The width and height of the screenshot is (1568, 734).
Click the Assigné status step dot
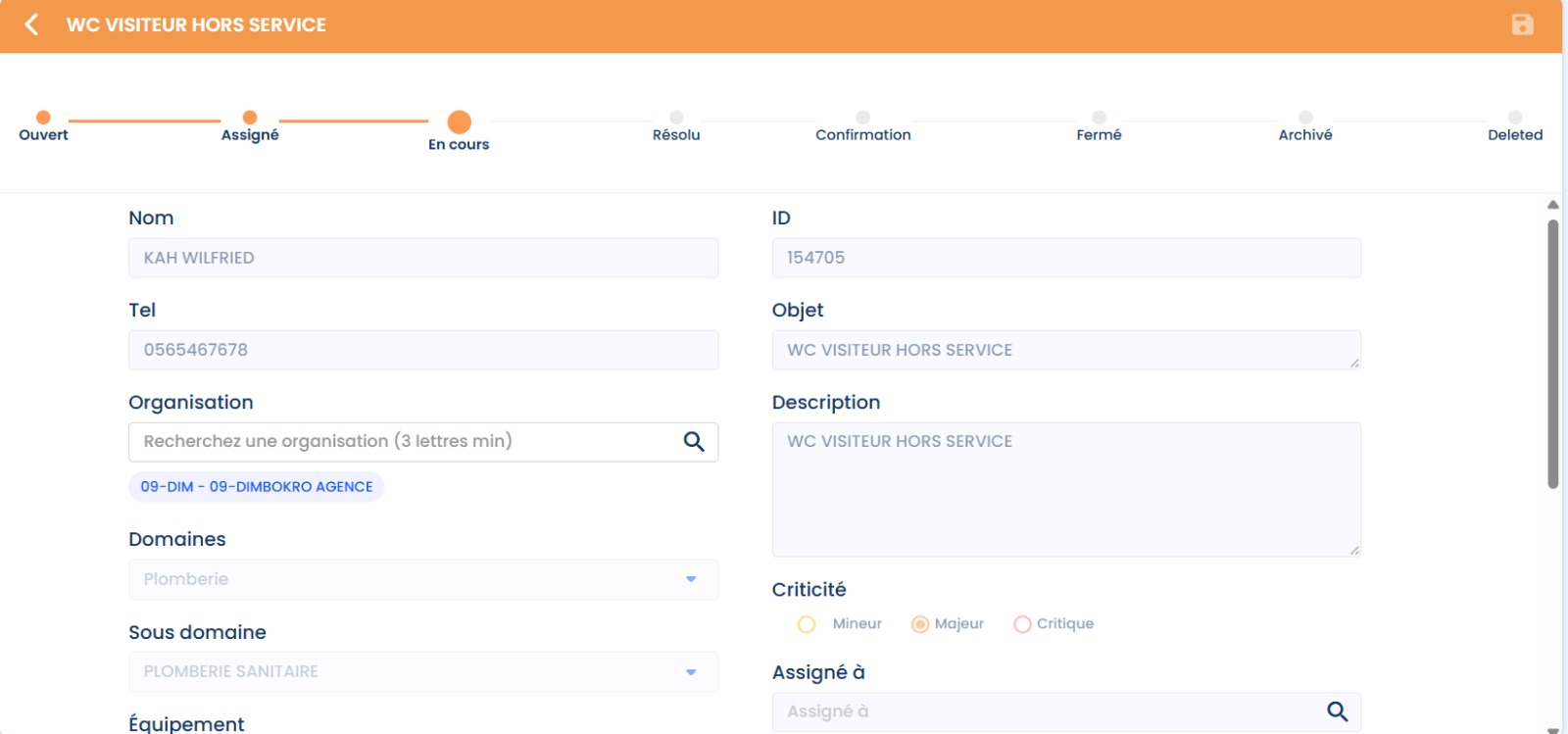(x=250, y=118)
